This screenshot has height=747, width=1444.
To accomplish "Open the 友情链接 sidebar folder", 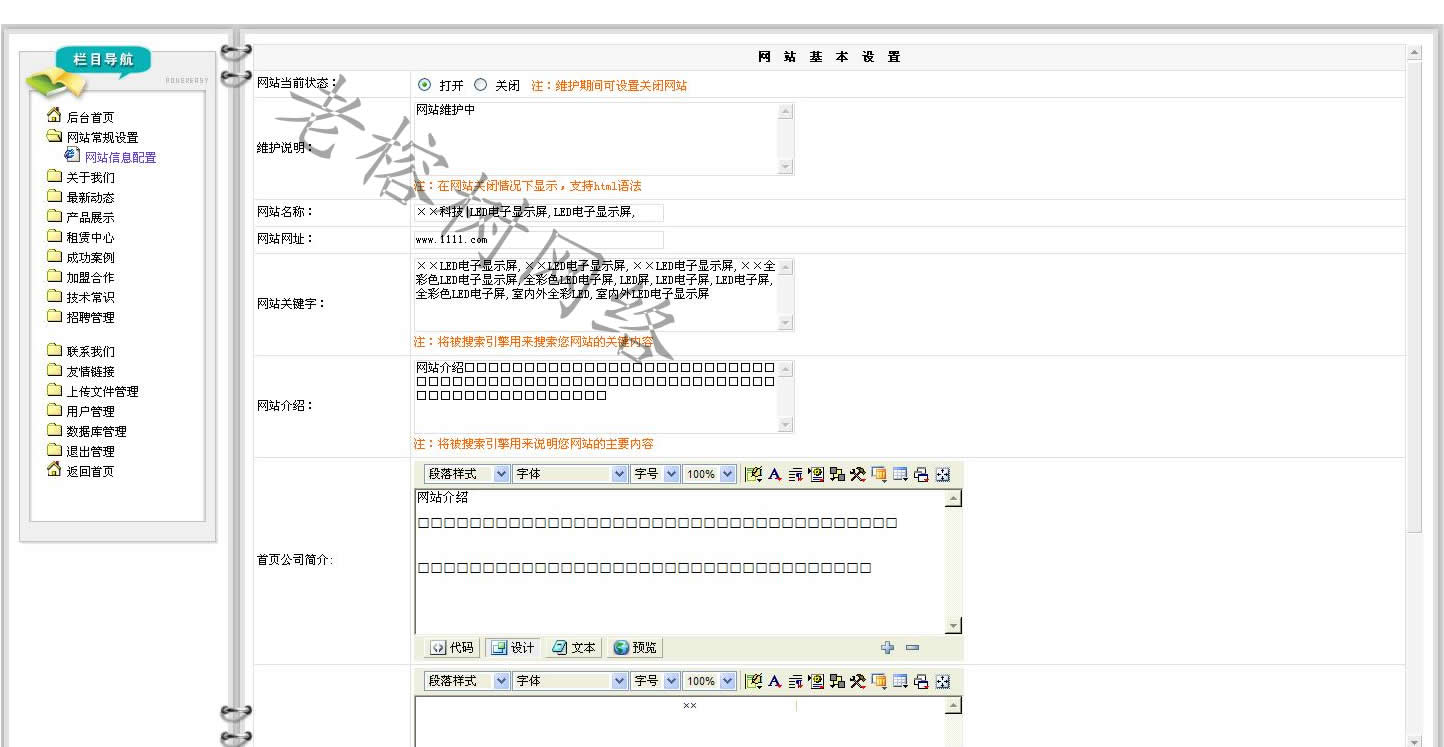I will [x=81, y=371].
